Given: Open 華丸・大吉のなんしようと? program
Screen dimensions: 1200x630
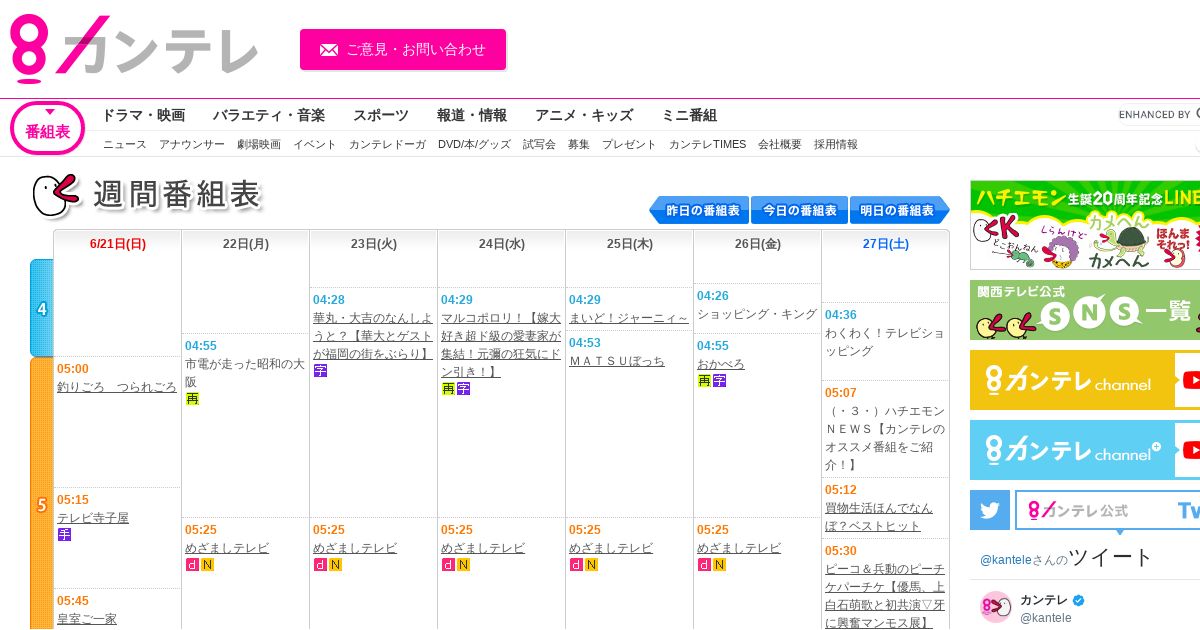Looking at the screenshot, I should pos(374,336).
